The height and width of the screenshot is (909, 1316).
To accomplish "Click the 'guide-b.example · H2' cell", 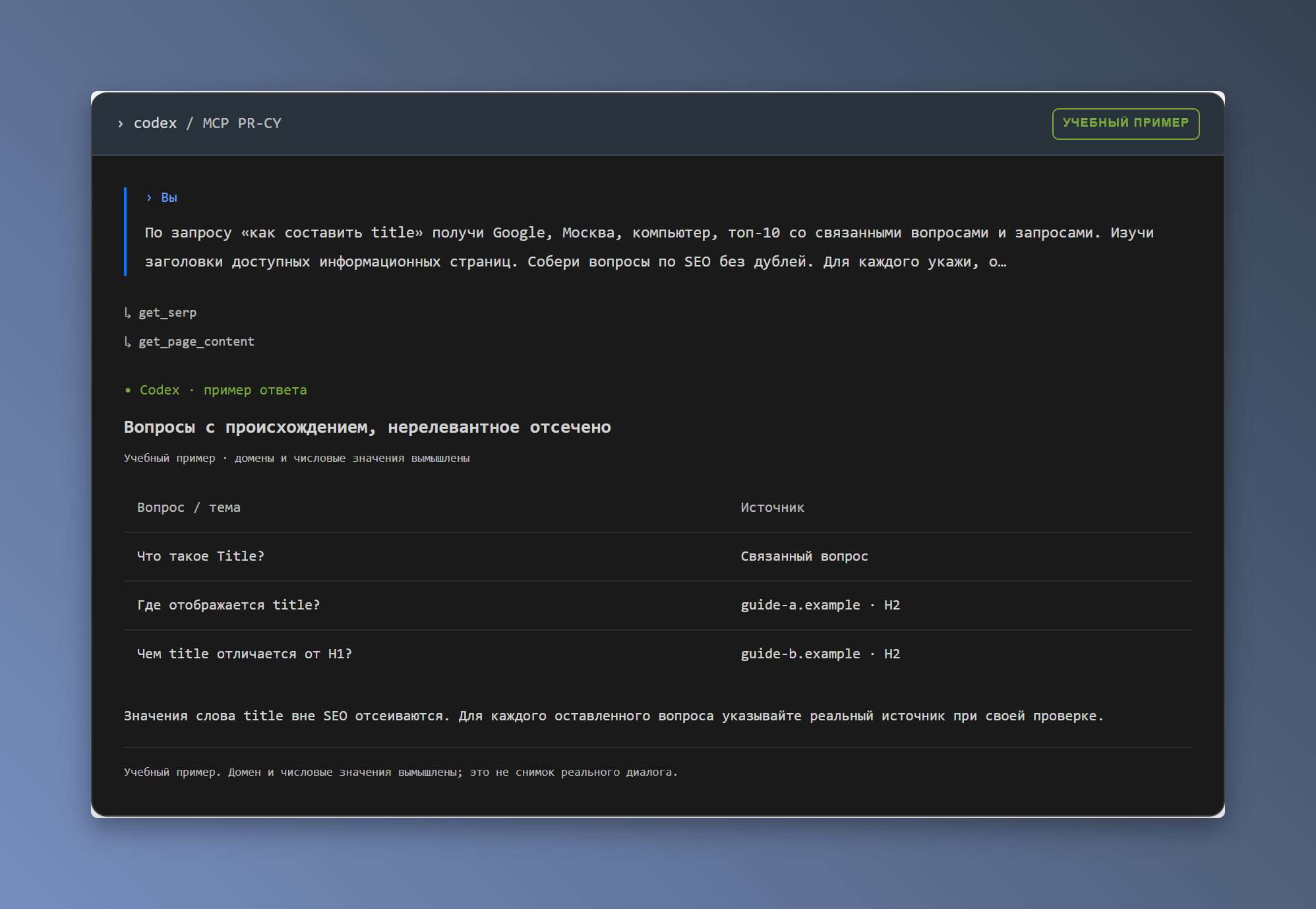I will point(820,654).
